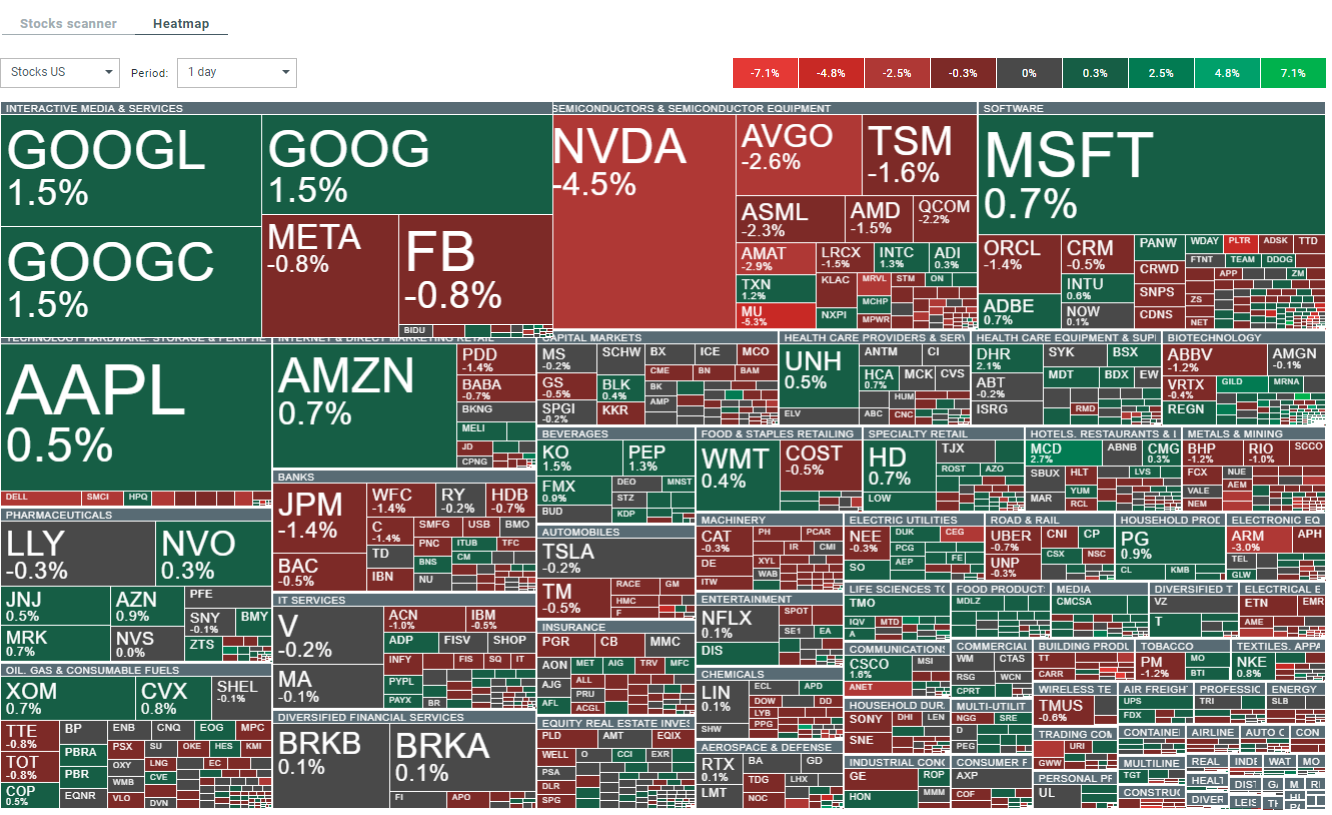Open the AMZN stock tile
This screenshot has width=1332, height=815.
coord(364,400)
